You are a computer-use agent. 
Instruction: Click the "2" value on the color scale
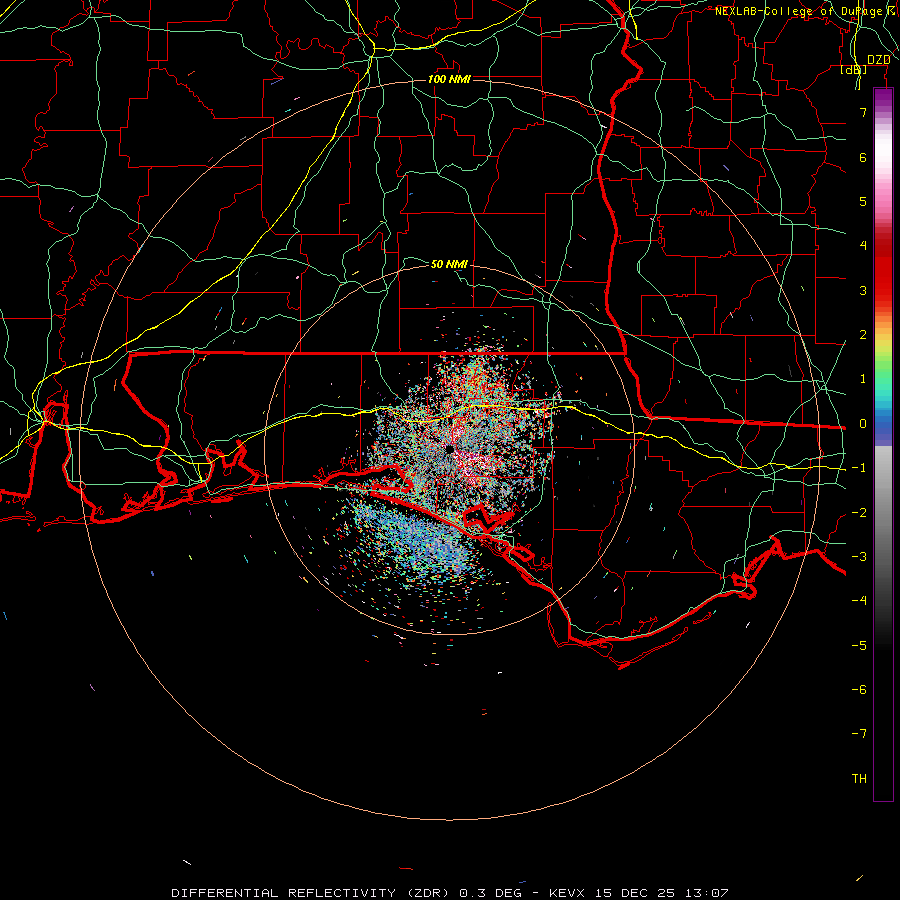point(863,335)
